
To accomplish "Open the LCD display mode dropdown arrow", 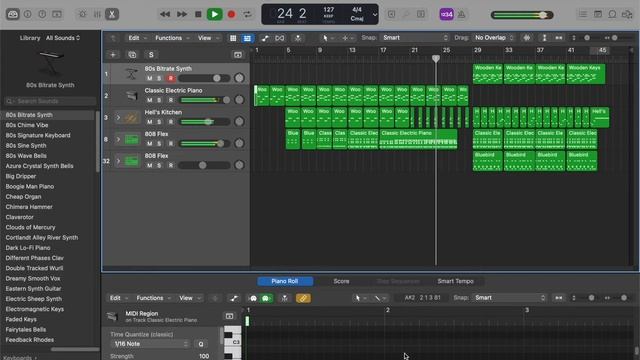I will (374, 15).
